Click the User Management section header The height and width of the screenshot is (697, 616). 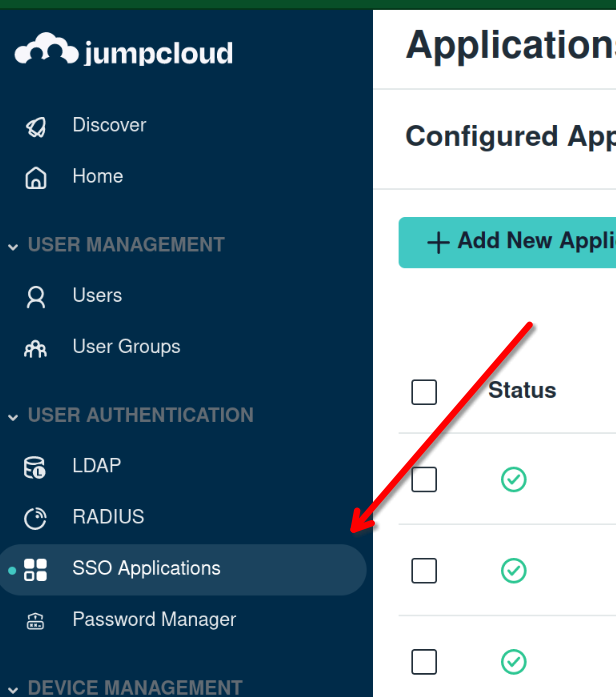(x=126, y=244)
